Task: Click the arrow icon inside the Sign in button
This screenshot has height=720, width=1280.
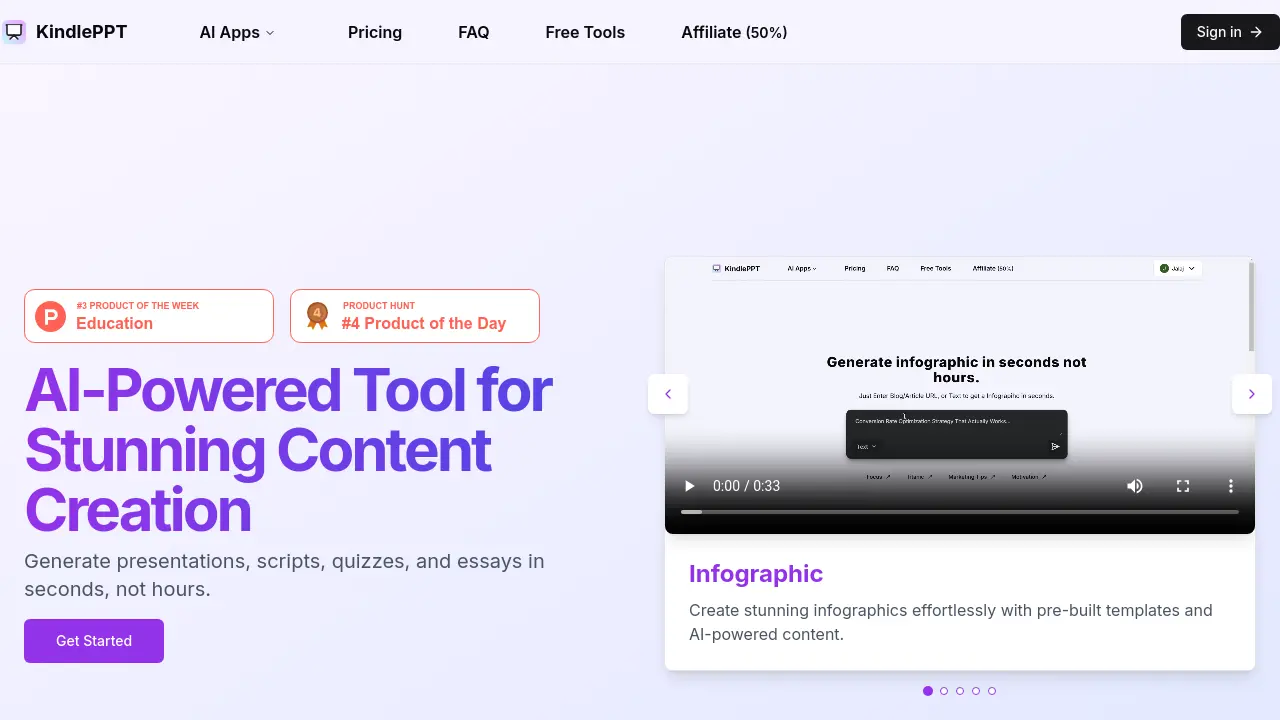Action: (1255, 32)
